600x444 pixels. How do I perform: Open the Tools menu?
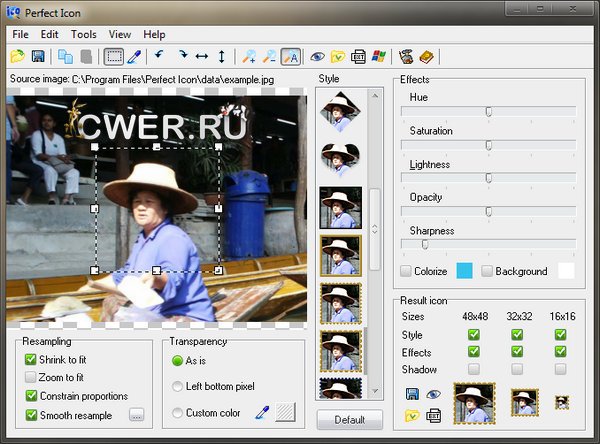[84, 34]
